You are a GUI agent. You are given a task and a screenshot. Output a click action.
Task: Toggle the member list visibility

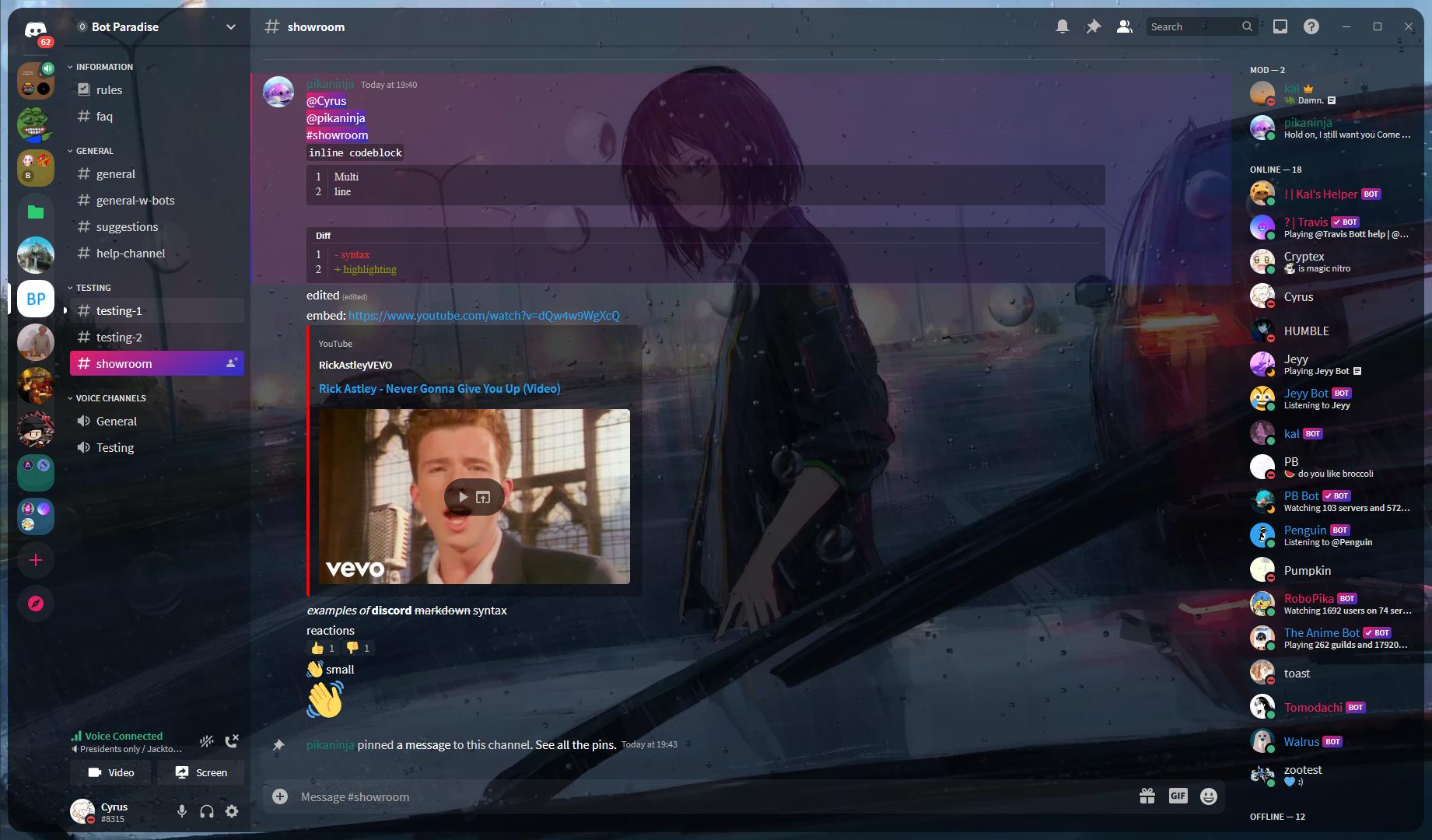[x=1123, y=26]
